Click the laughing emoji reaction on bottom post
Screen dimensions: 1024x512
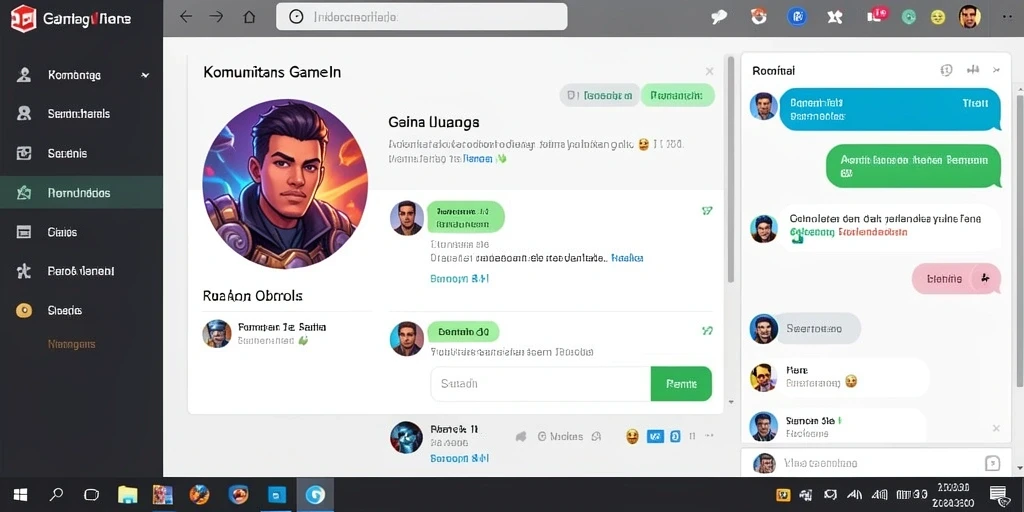tap(632, 436)
